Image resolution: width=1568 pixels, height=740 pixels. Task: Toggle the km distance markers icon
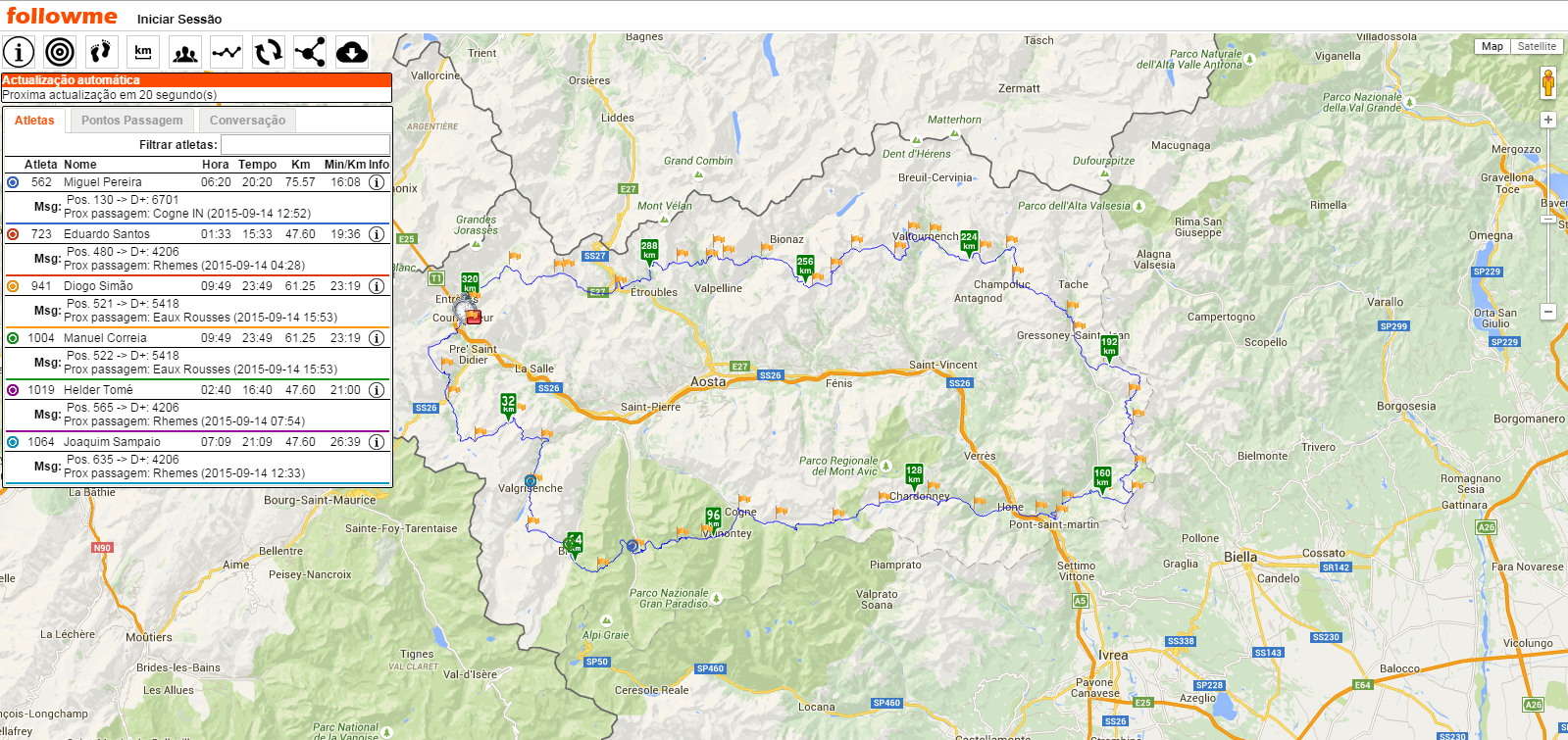[143, 52]
